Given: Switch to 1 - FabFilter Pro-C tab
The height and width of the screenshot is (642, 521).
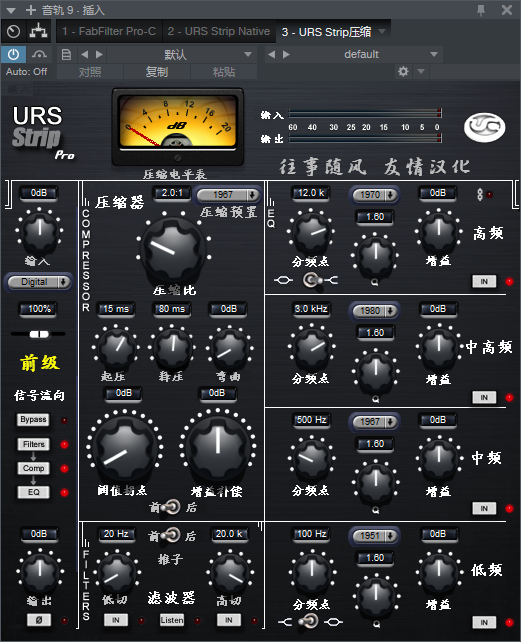Looking at the screenshot, I should 109,31.
